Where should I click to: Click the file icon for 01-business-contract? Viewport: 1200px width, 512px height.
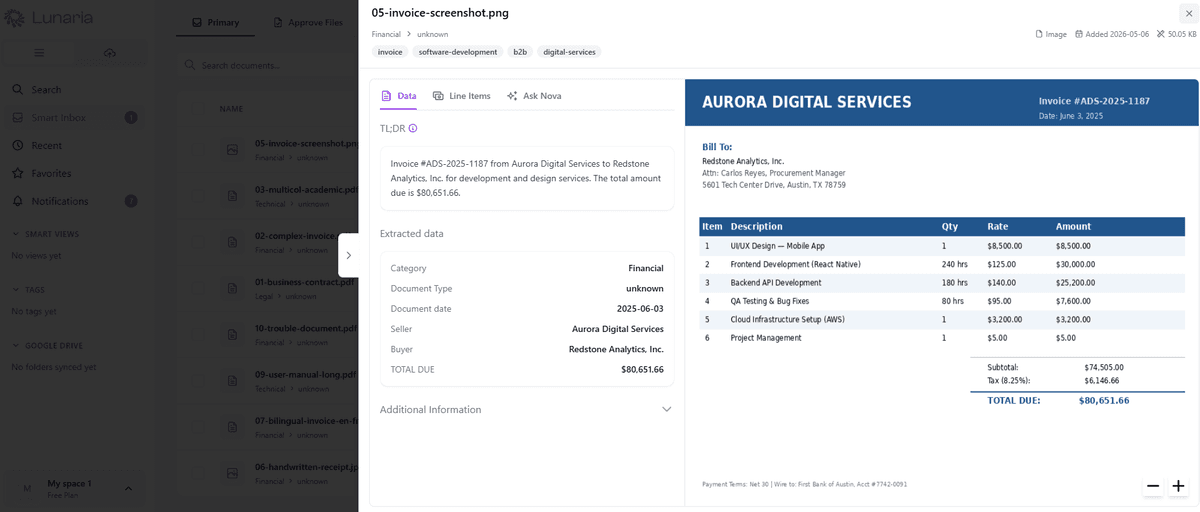pyautogui.click(x=232, y=288)
